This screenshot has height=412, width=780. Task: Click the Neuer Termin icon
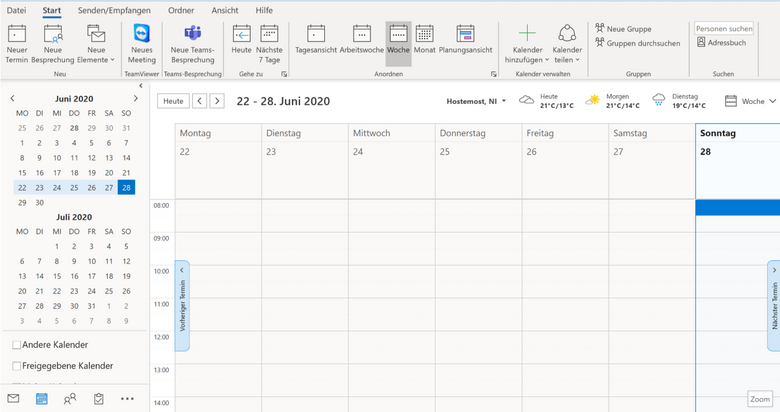(x=17, y=34)
